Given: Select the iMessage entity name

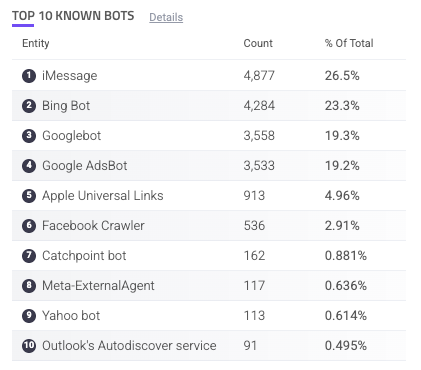Looking at the screenshot, I should pyautogui.click(x=70, y=76).
